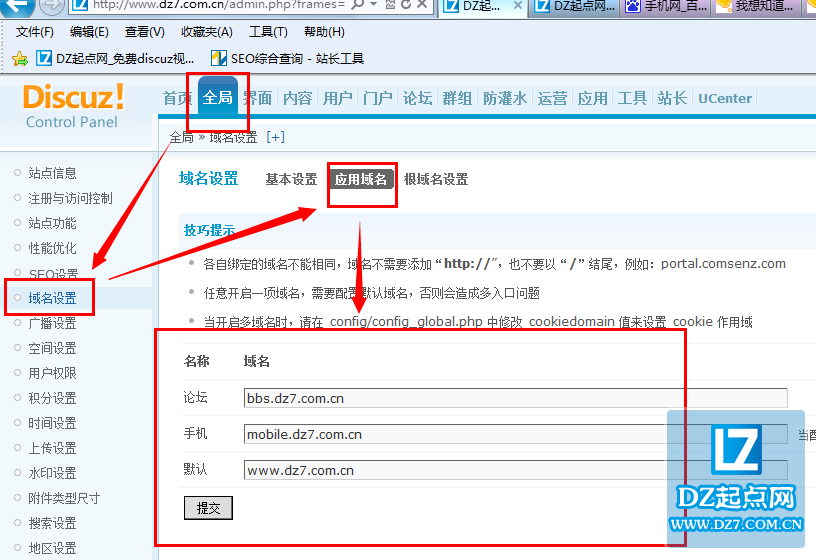816x560 pixels.
Task: Click the search magnifier icon in address bar
Action: click(357, 5)
